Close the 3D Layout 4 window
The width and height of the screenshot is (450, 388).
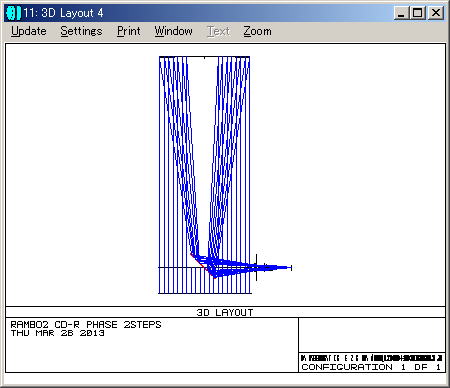click(435, 13)
